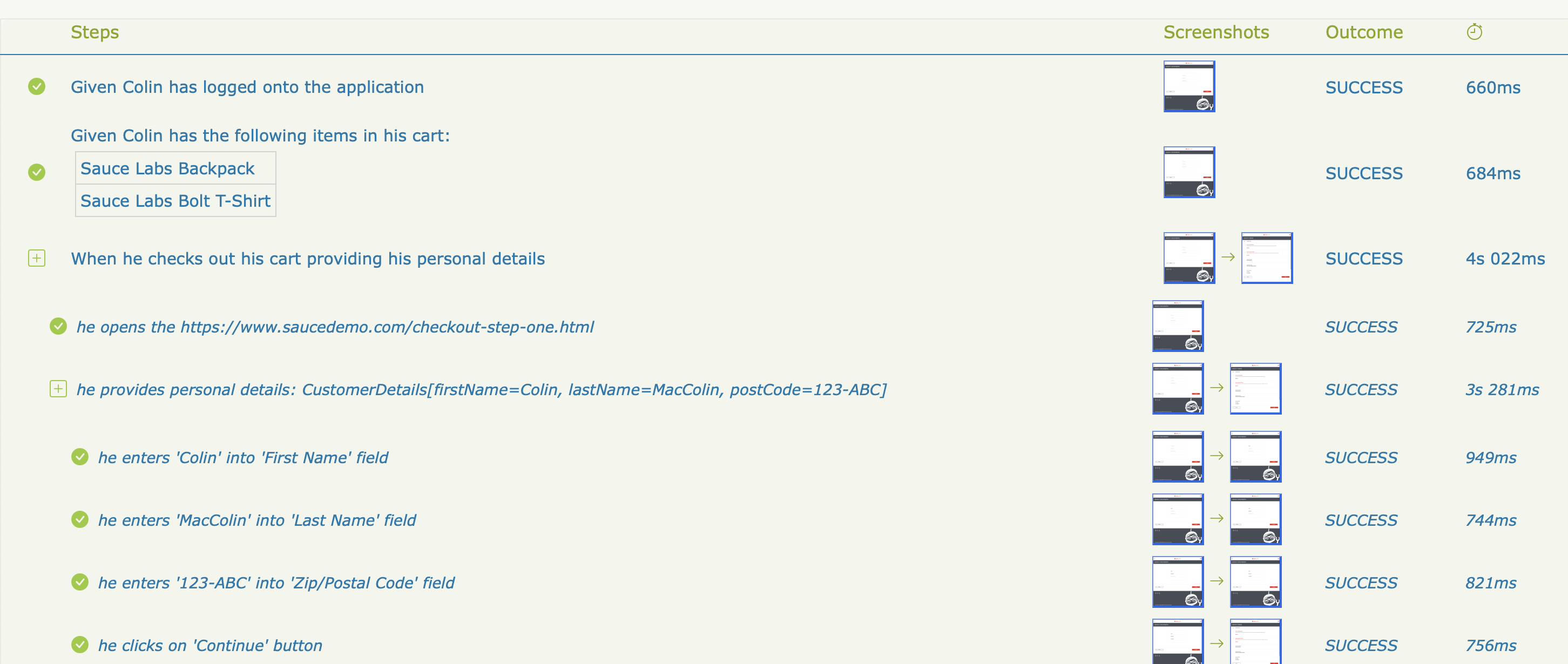
Task: Click the 'he opens the https://www.saucedemo.com' step text
Action: point(335,327)
